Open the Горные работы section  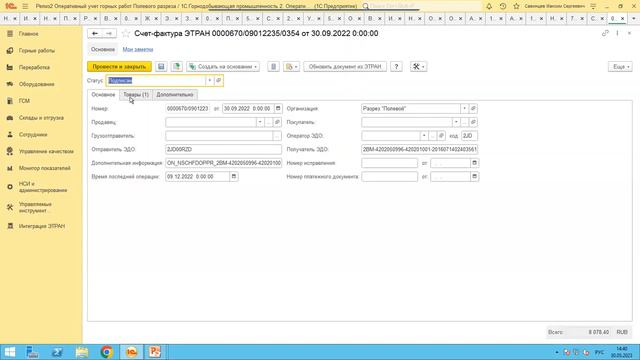(x=36, y=51)
